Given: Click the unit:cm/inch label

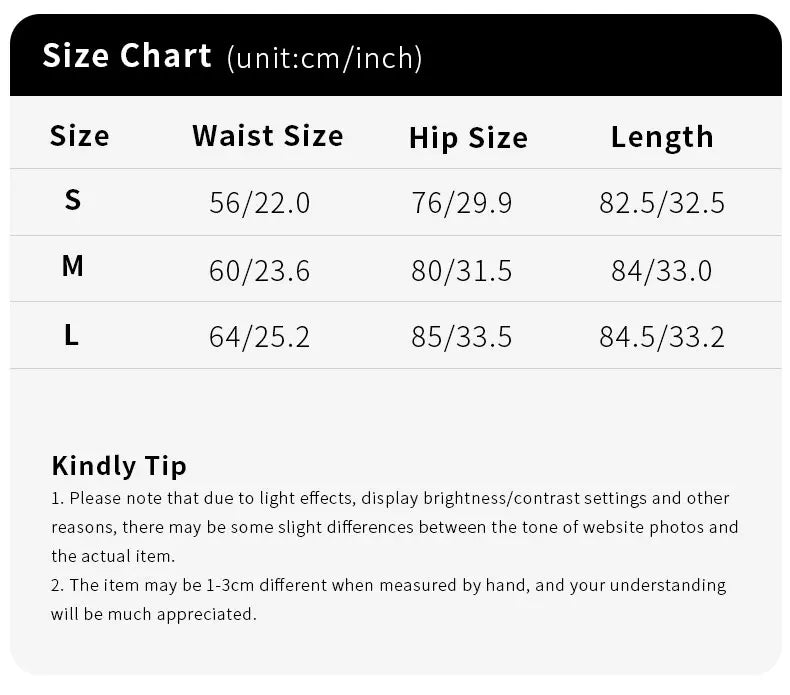Looking at the screenshot, I should pyautogui.click(x=324, y=58).
